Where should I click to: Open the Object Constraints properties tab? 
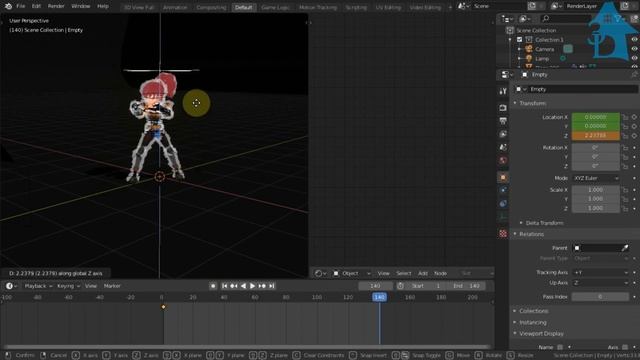[x=503, y=203]
